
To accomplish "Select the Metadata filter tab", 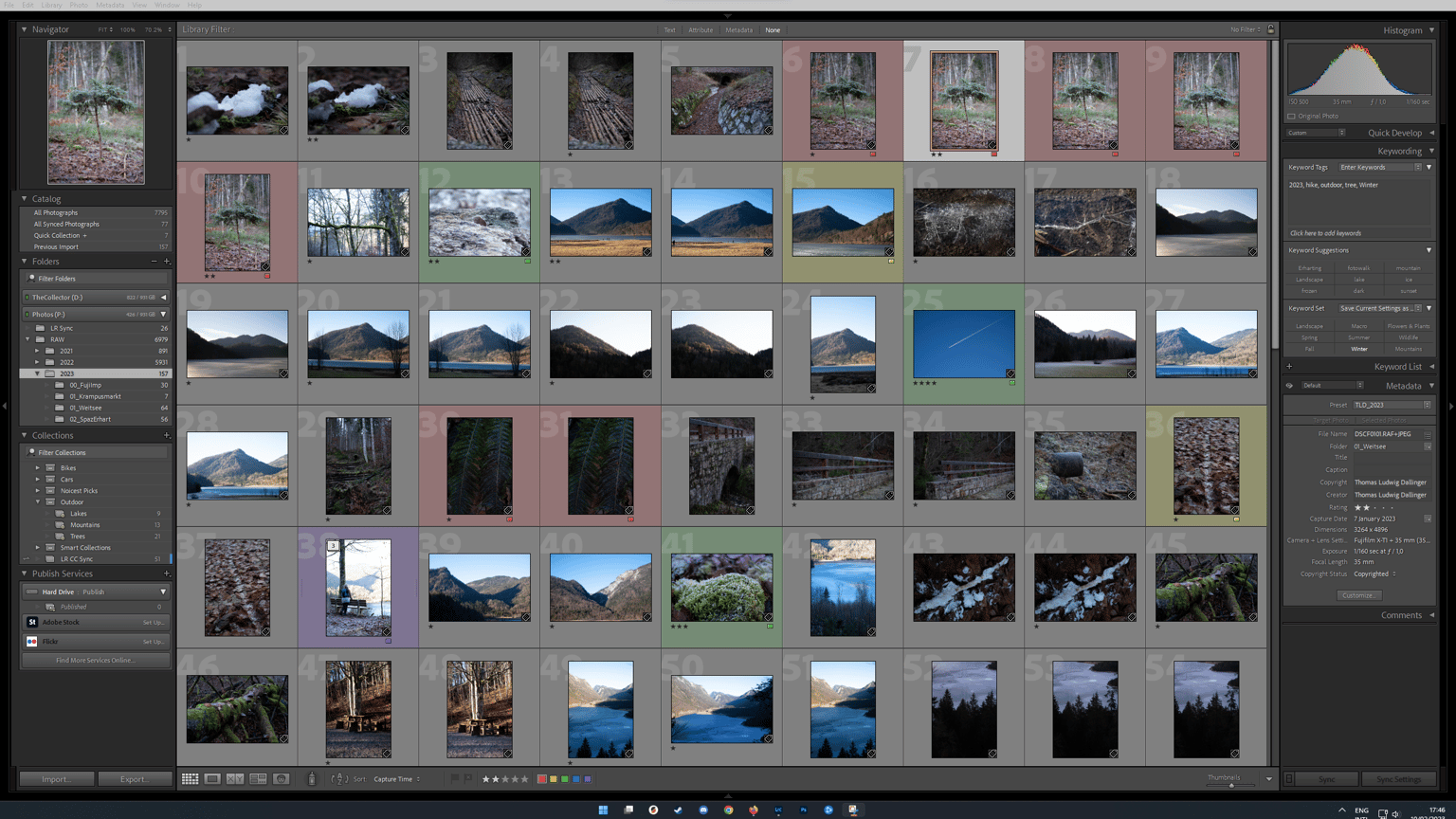I will tap(739, 30).
